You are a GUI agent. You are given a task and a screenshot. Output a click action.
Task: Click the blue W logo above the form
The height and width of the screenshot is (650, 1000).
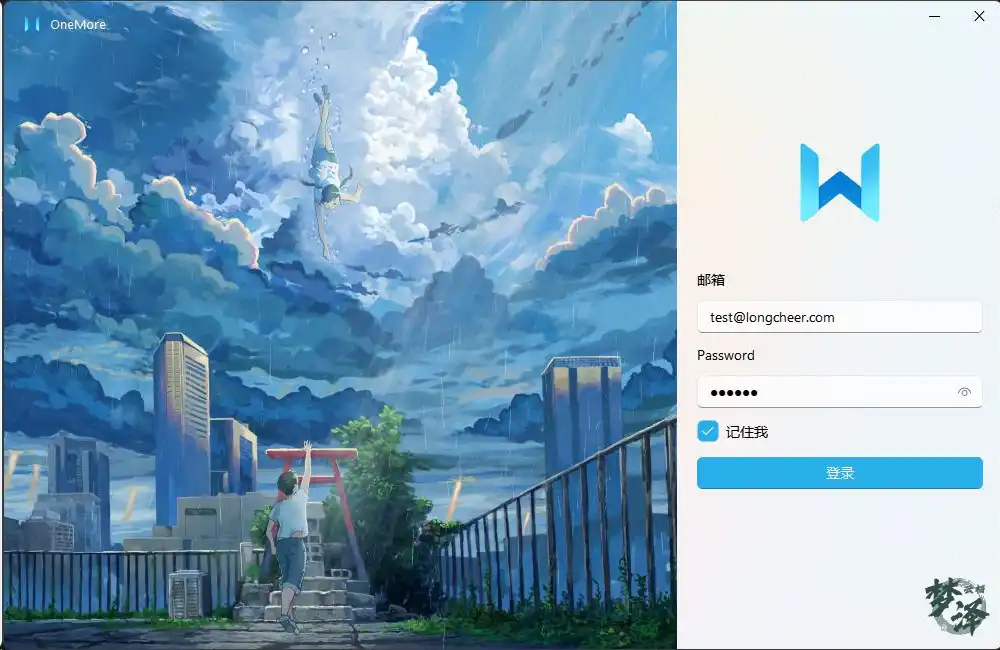[839, 183]
